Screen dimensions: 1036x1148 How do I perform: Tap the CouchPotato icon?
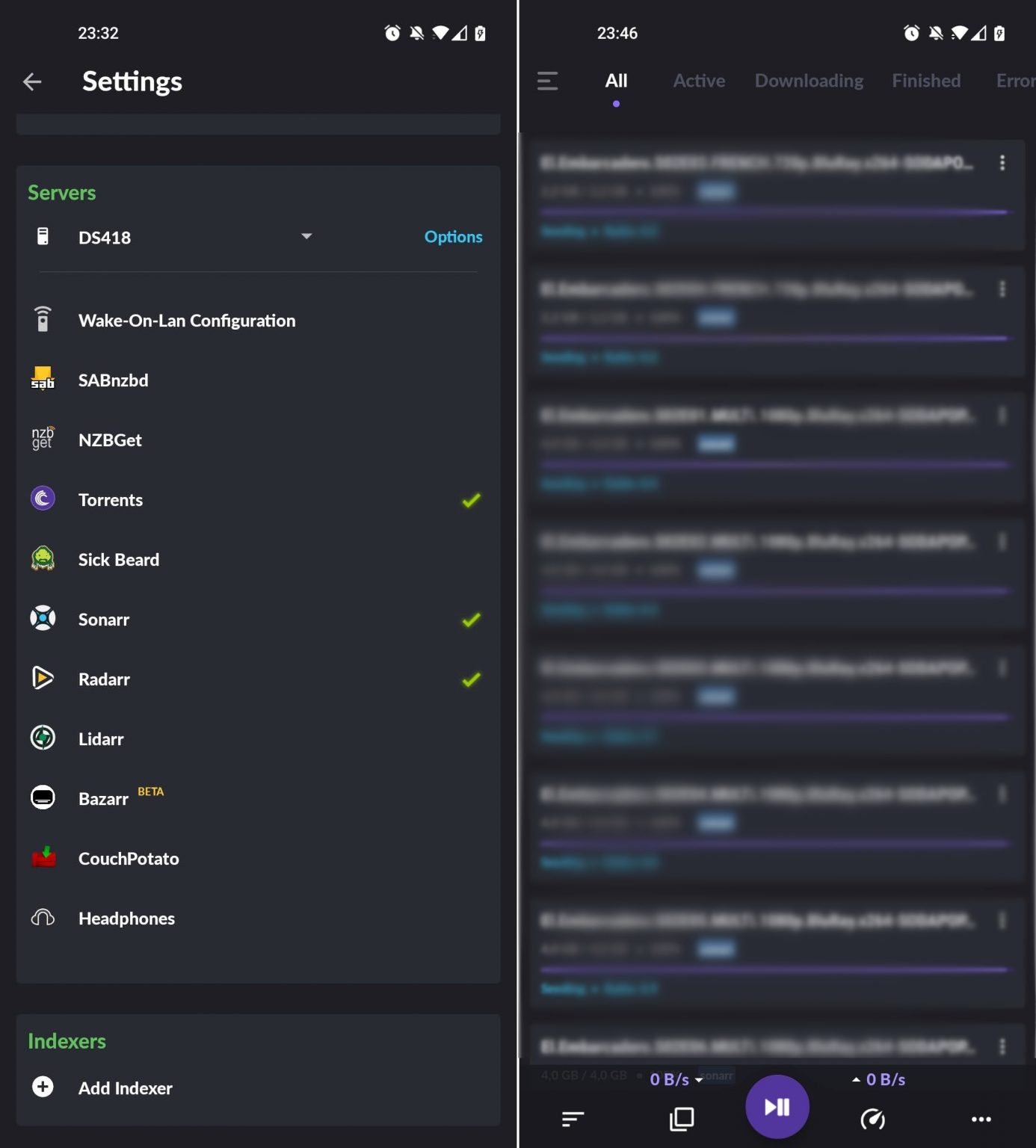pyautogui.click(x=44, y=857)
